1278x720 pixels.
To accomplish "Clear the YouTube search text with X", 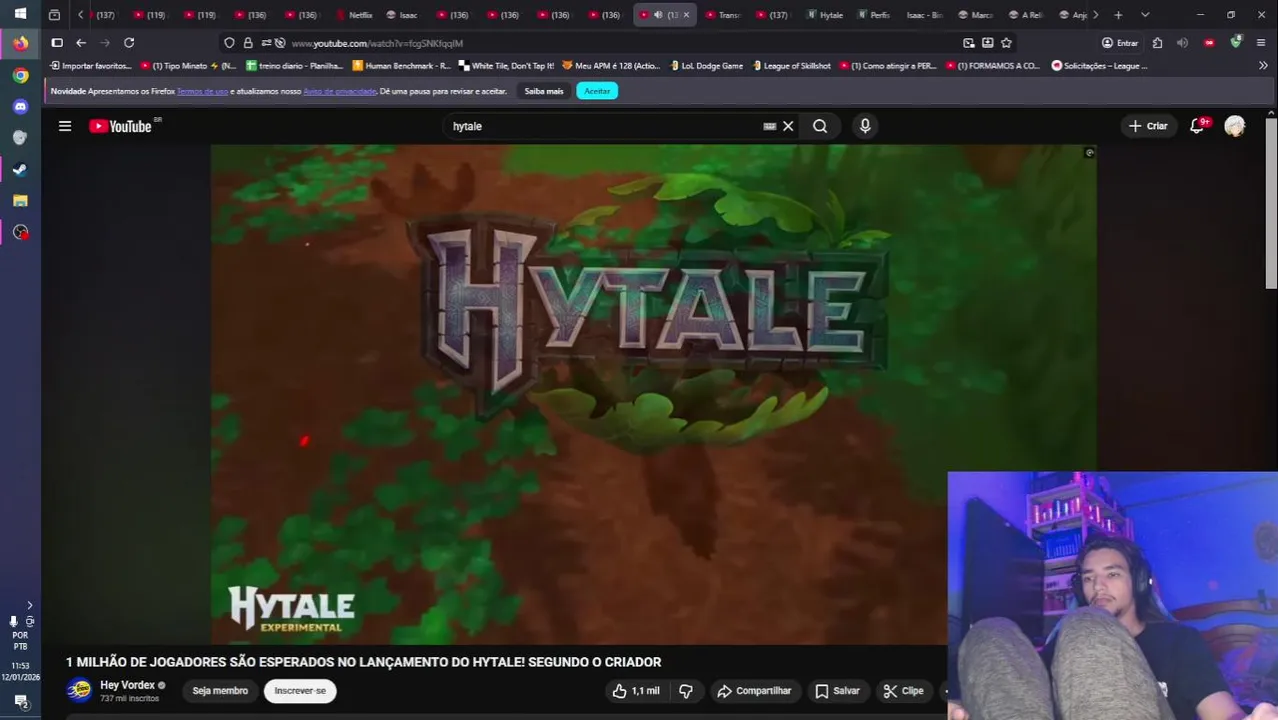I will (x=788, y=126).
